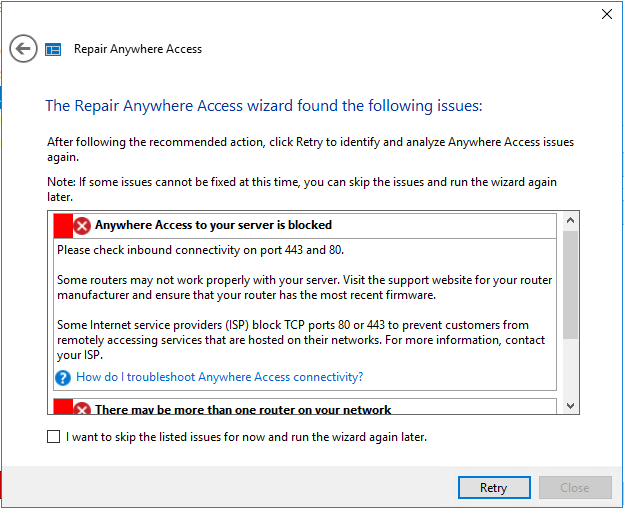
Task: Close the wizard window with the X
Action: click(607, 14)
